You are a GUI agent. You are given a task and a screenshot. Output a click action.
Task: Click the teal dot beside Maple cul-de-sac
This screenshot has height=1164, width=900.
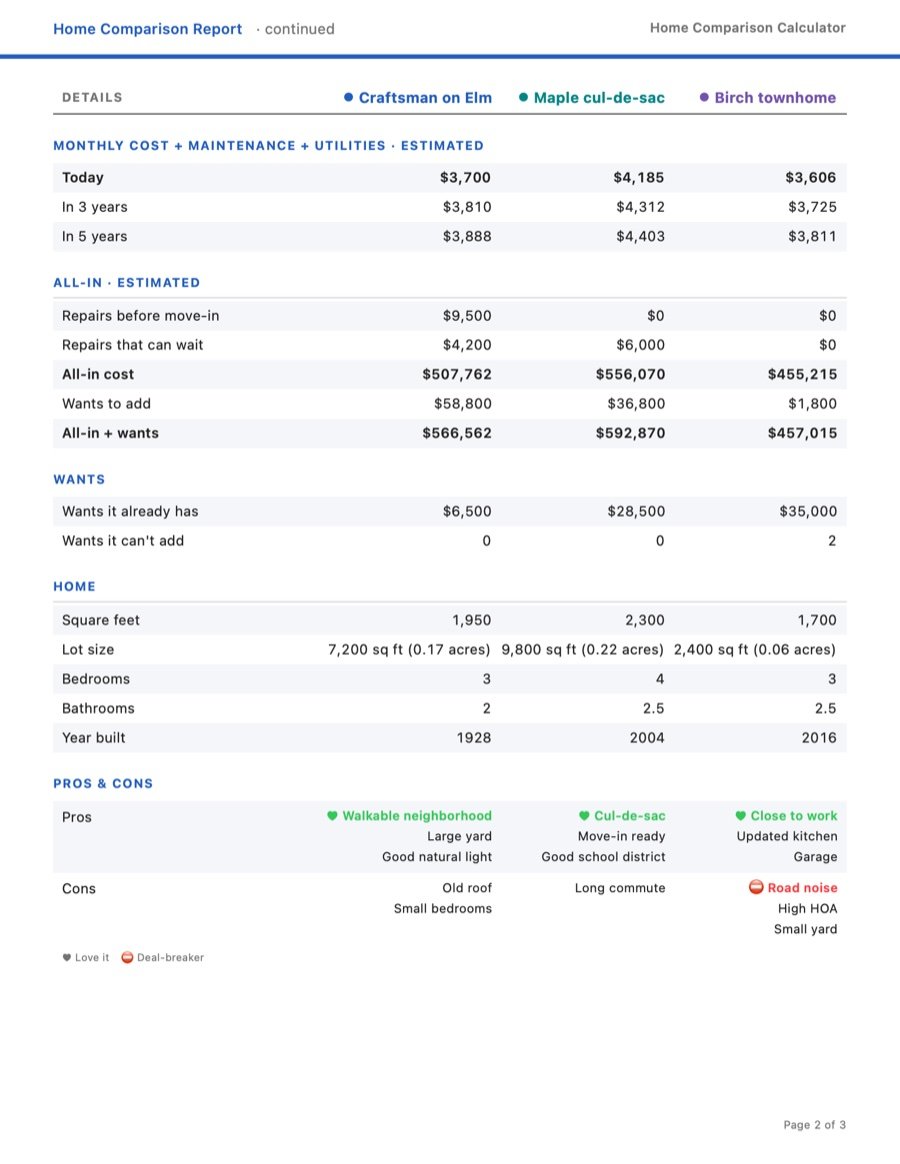pos(524,97)
